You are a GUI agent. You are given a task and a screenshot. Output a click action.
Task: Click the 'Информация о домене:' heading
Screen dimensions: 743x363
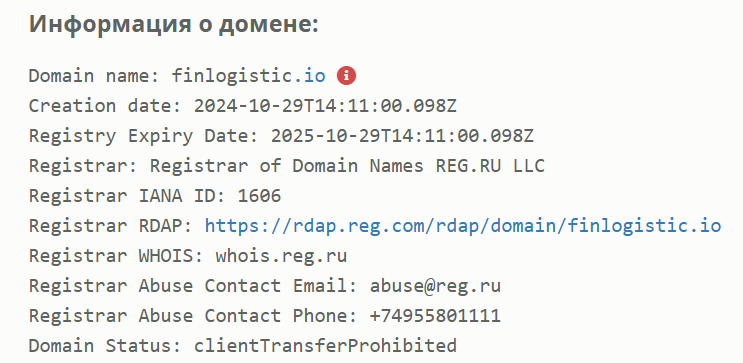[x=174, y=24]
